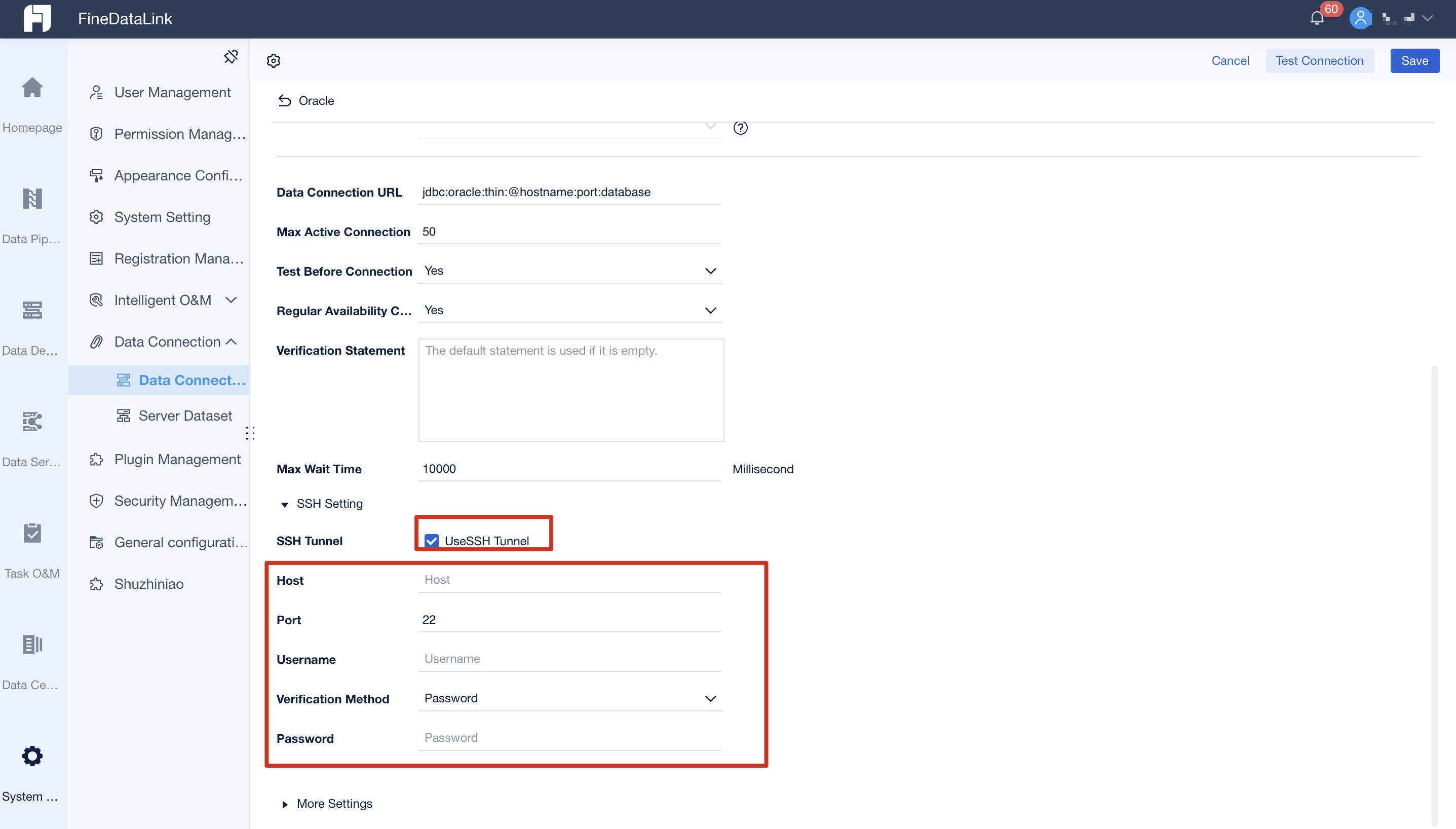Image resolution: width=1456 pixels, height=829 pixels.
Task: Open the notification bell alerts
Action: [x=1317, y=18]
